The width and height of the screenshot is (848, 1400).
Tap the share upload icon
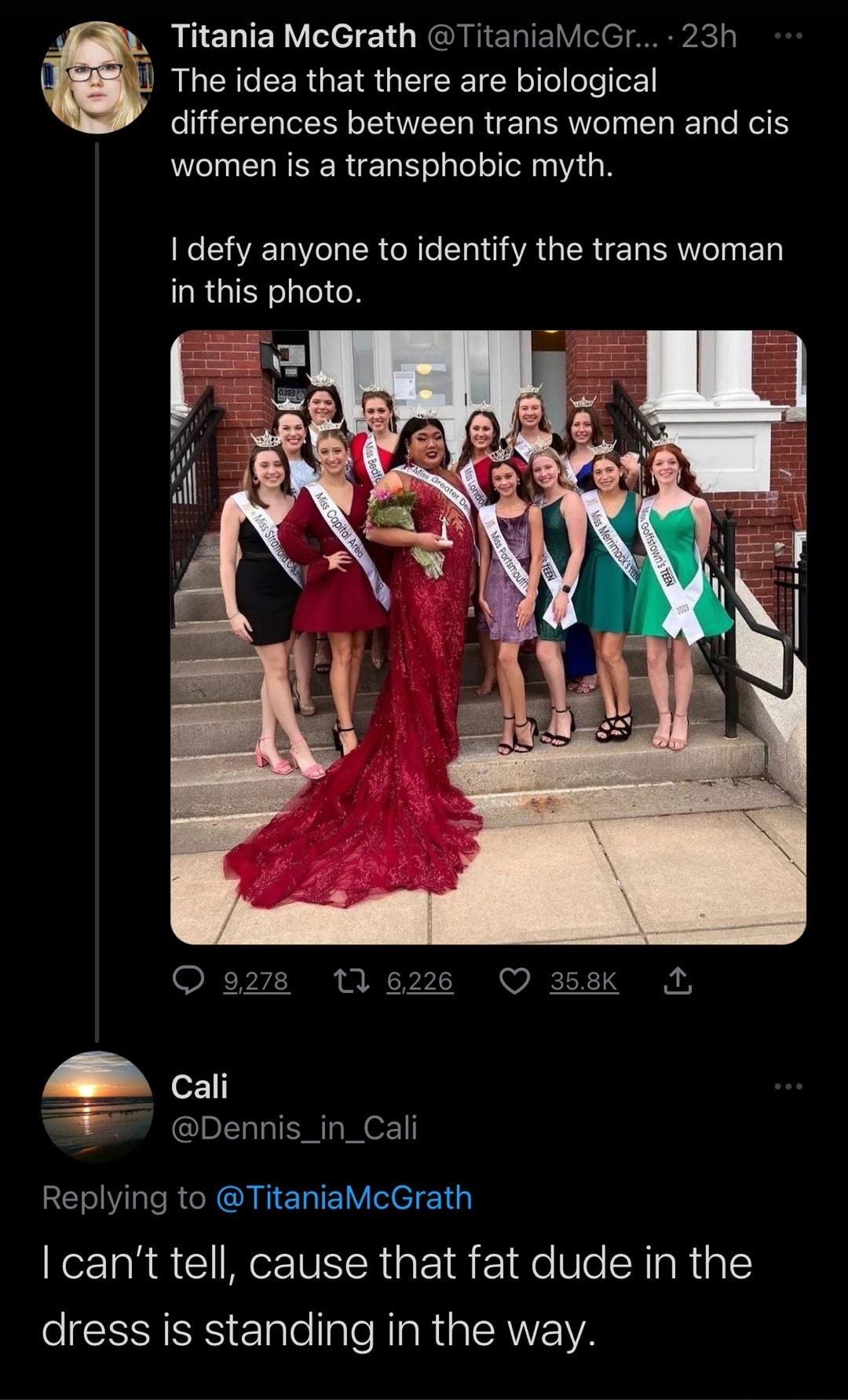(x=678, y=981)
